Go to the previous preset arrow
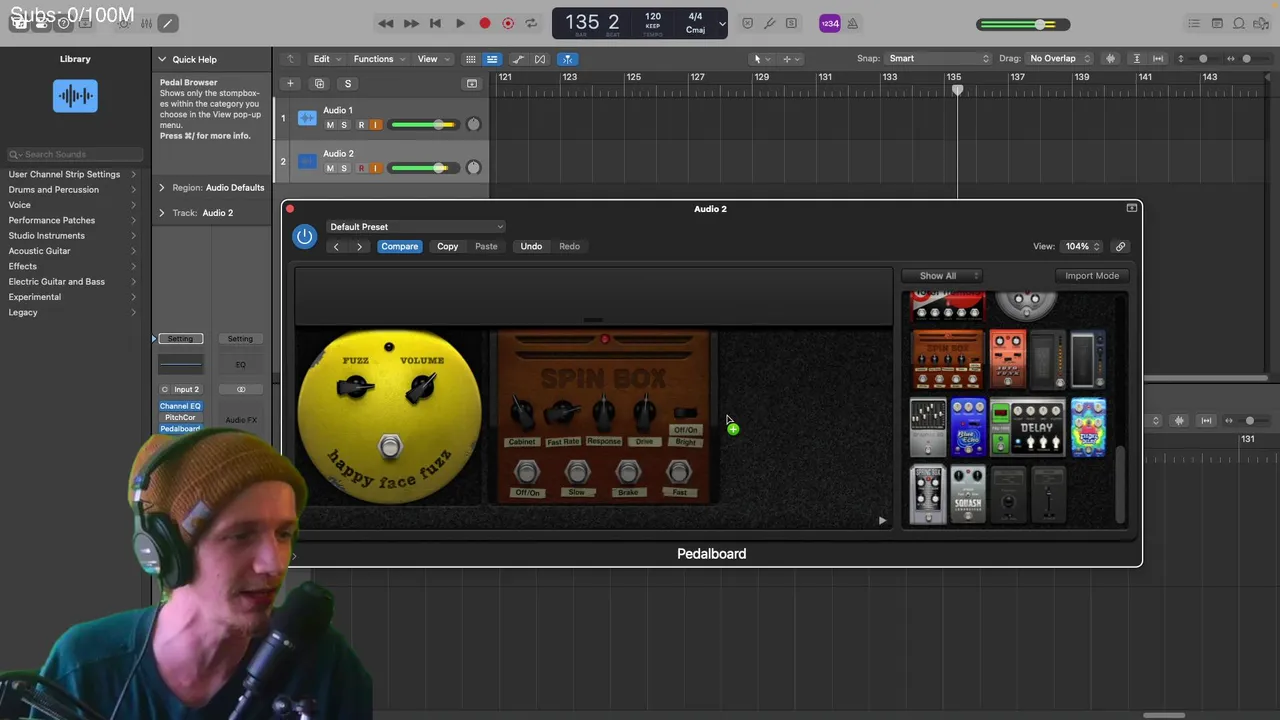 tap(336, 246)
